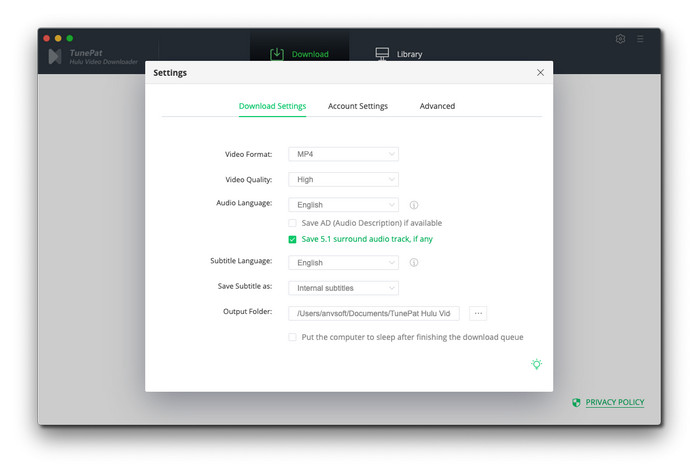Switch to Download Settings tab
Image resolution: width=699 pixels, height=473 pixels.
pyautogui.click(x=272, y=106)
